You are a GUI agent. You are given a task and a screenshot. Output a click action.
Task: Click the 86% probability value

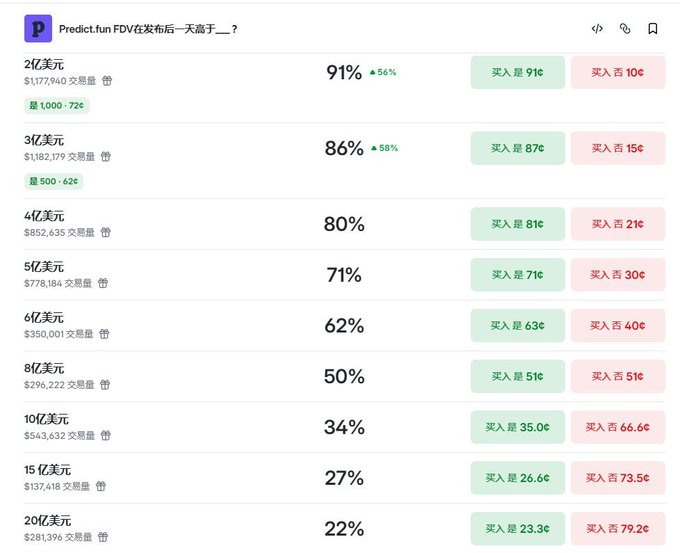pyautogui.click(x=344, y=148)
